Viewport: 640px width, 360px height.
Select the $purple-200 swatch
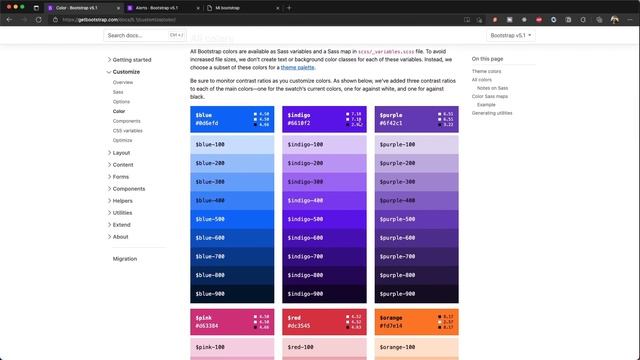tap(417, 163)
